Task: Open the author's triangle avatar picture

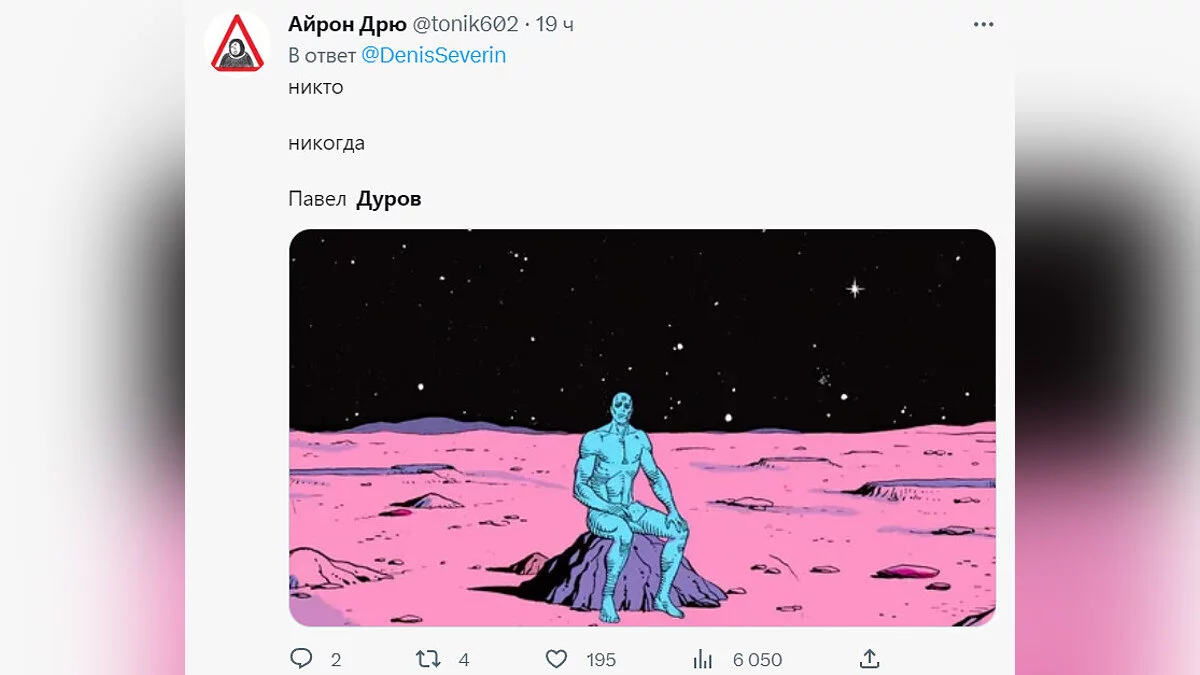Action: coord(237,43)
